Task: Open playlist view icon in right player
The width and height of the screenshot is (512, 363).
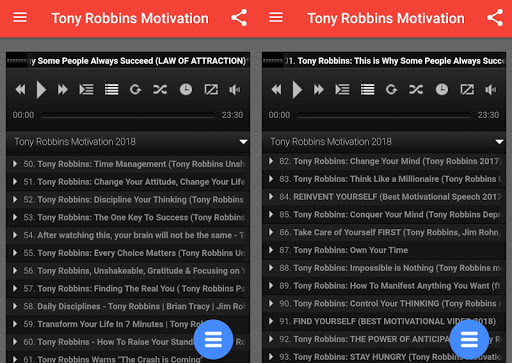Action: [x=342, y=89]
